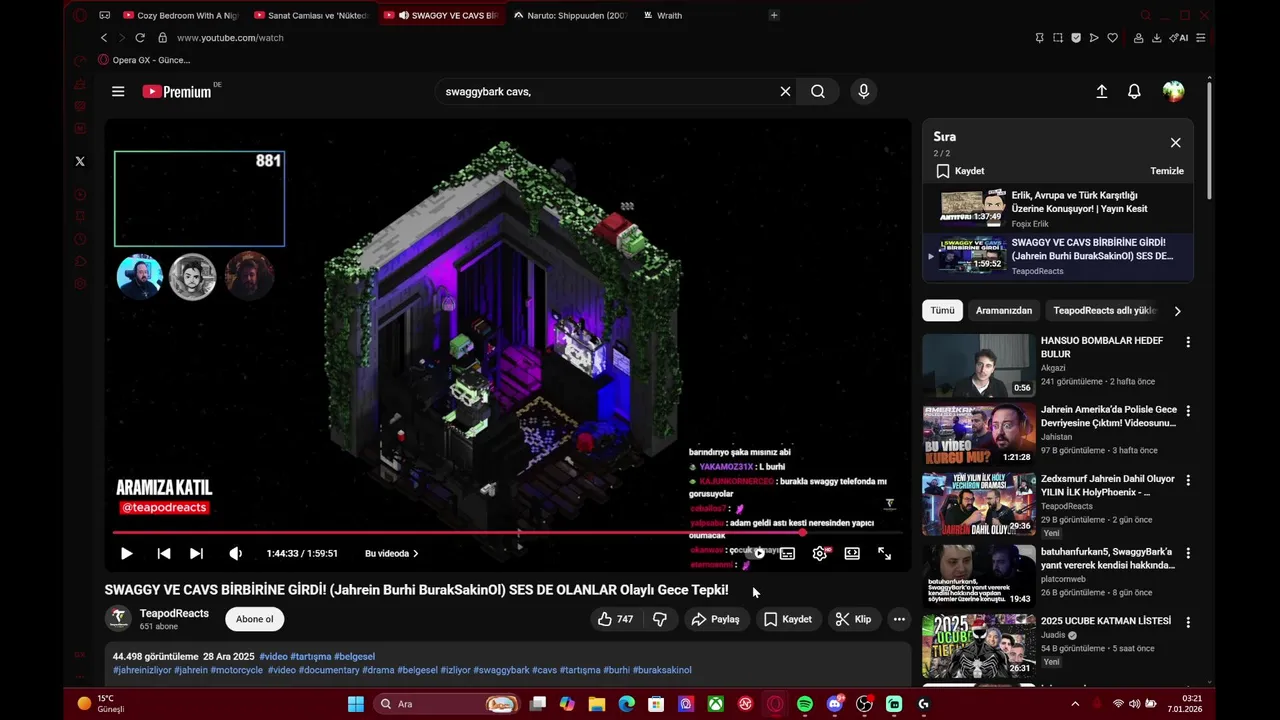
Task: Open account avatar menu
Action: tap(1173, 92)
